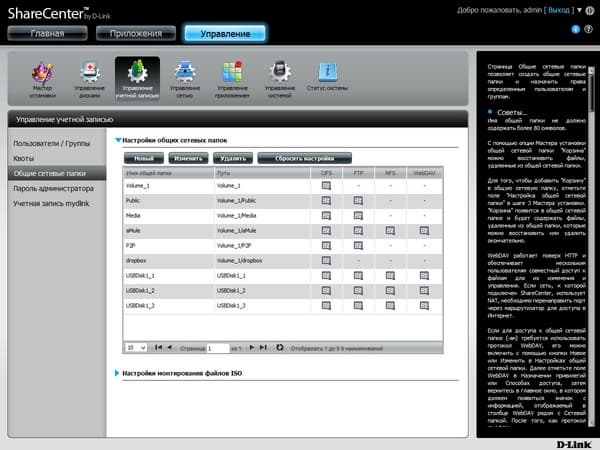Click the NFS column header

coord(390,173)
